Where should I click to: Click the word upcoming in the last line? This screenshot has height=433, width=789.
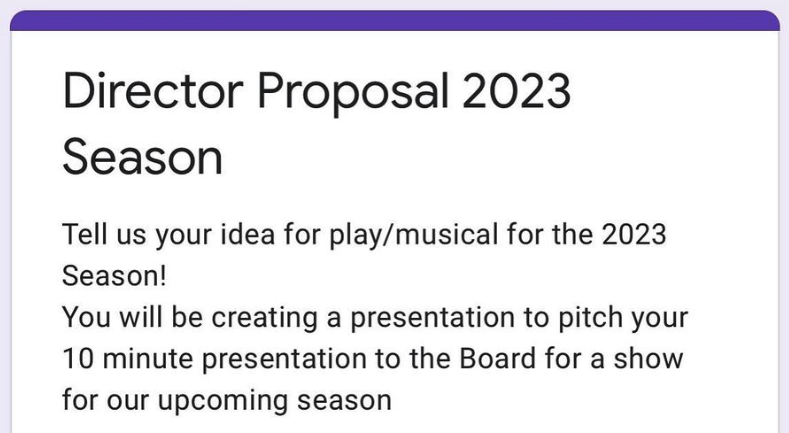(222, 402)
